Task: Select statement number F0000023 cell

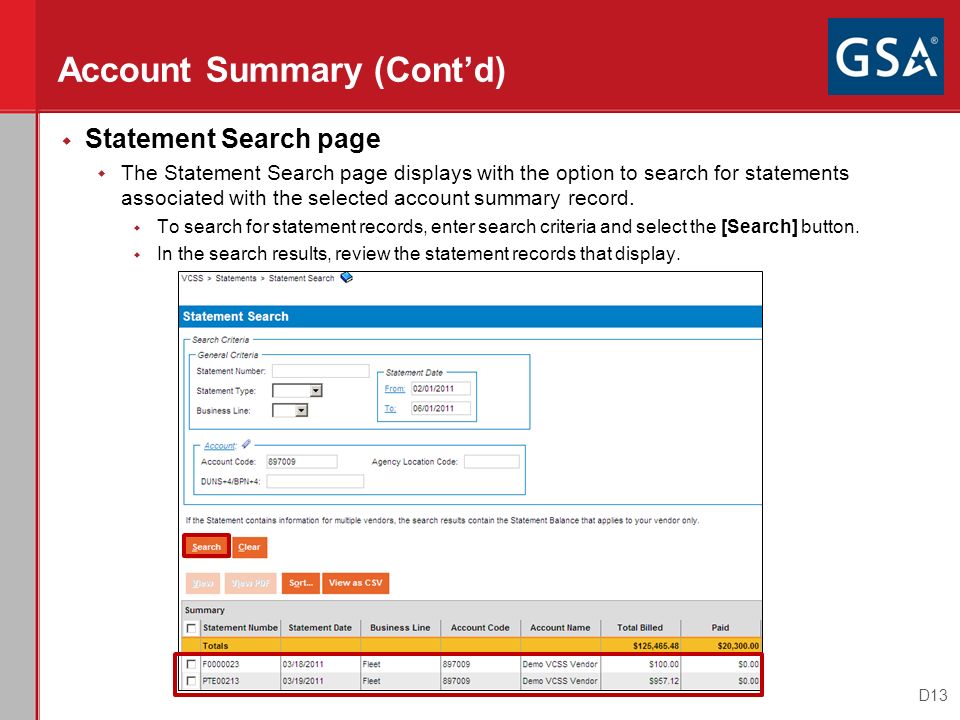Action: pyautogui.click(x=241, y=664)
